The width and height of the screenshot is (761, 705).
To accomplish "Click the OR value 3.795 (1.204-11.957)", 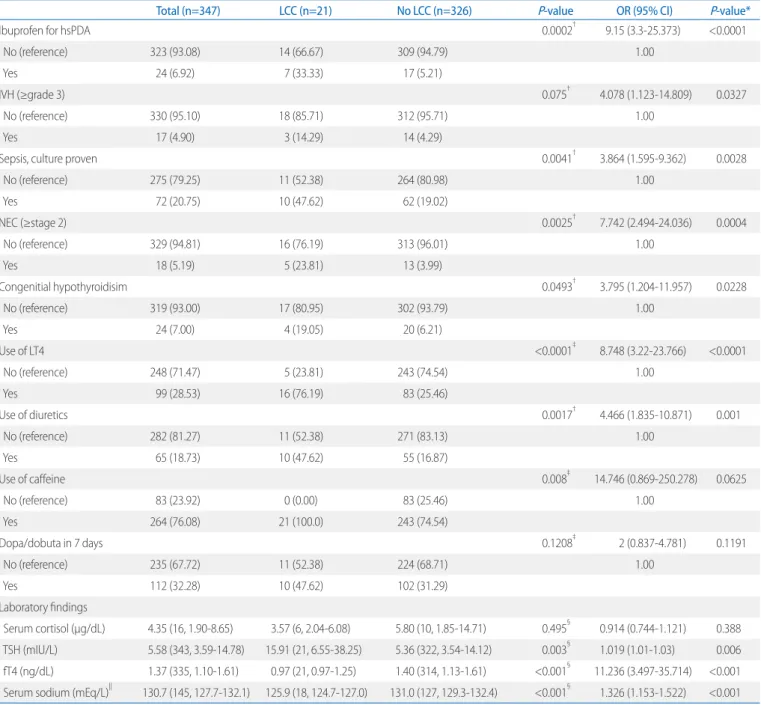I will (645, 287).
